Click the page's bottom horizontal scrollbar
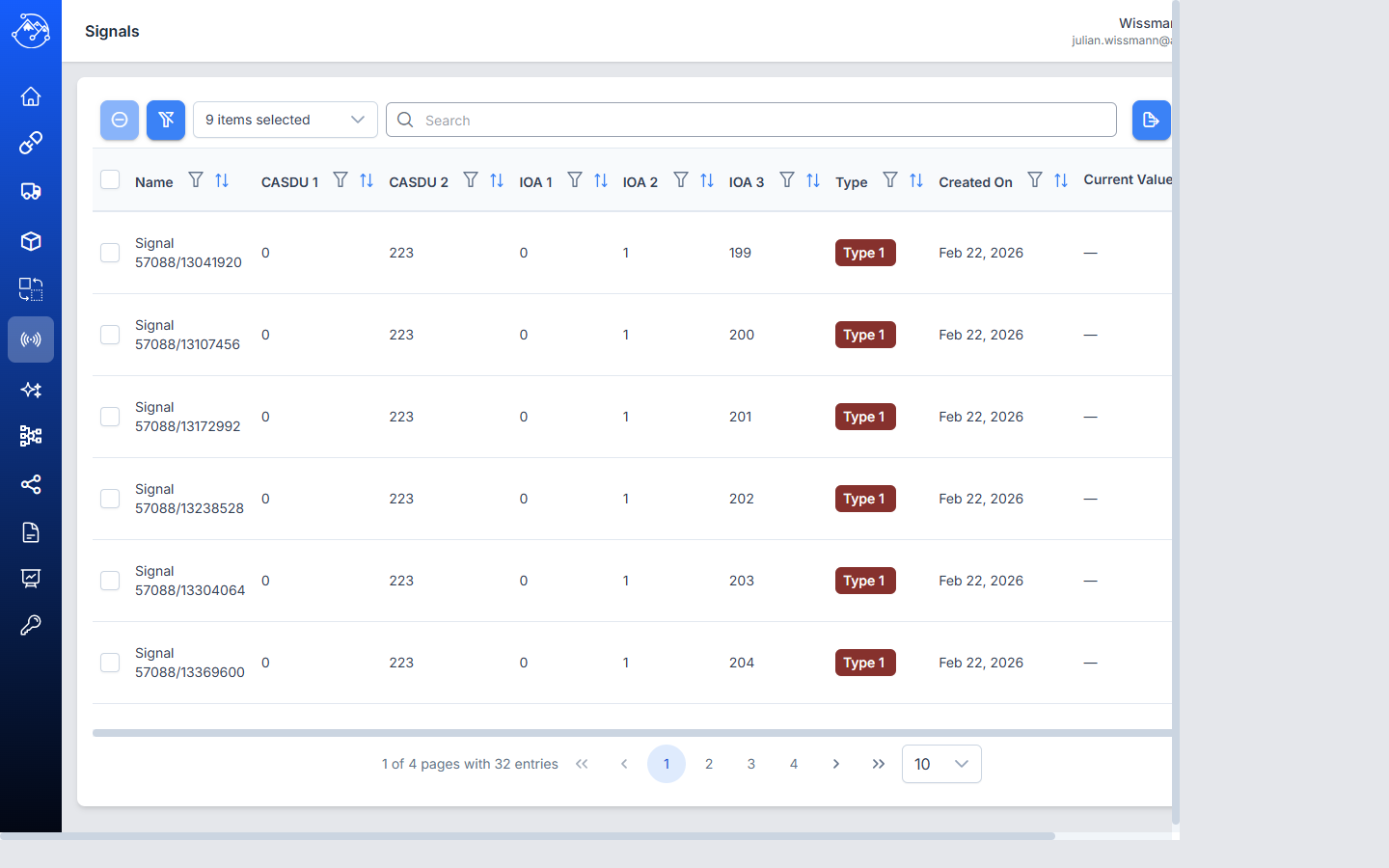Image resolution: width=1389 pixels, height=868 pixels. click(528, 836)
